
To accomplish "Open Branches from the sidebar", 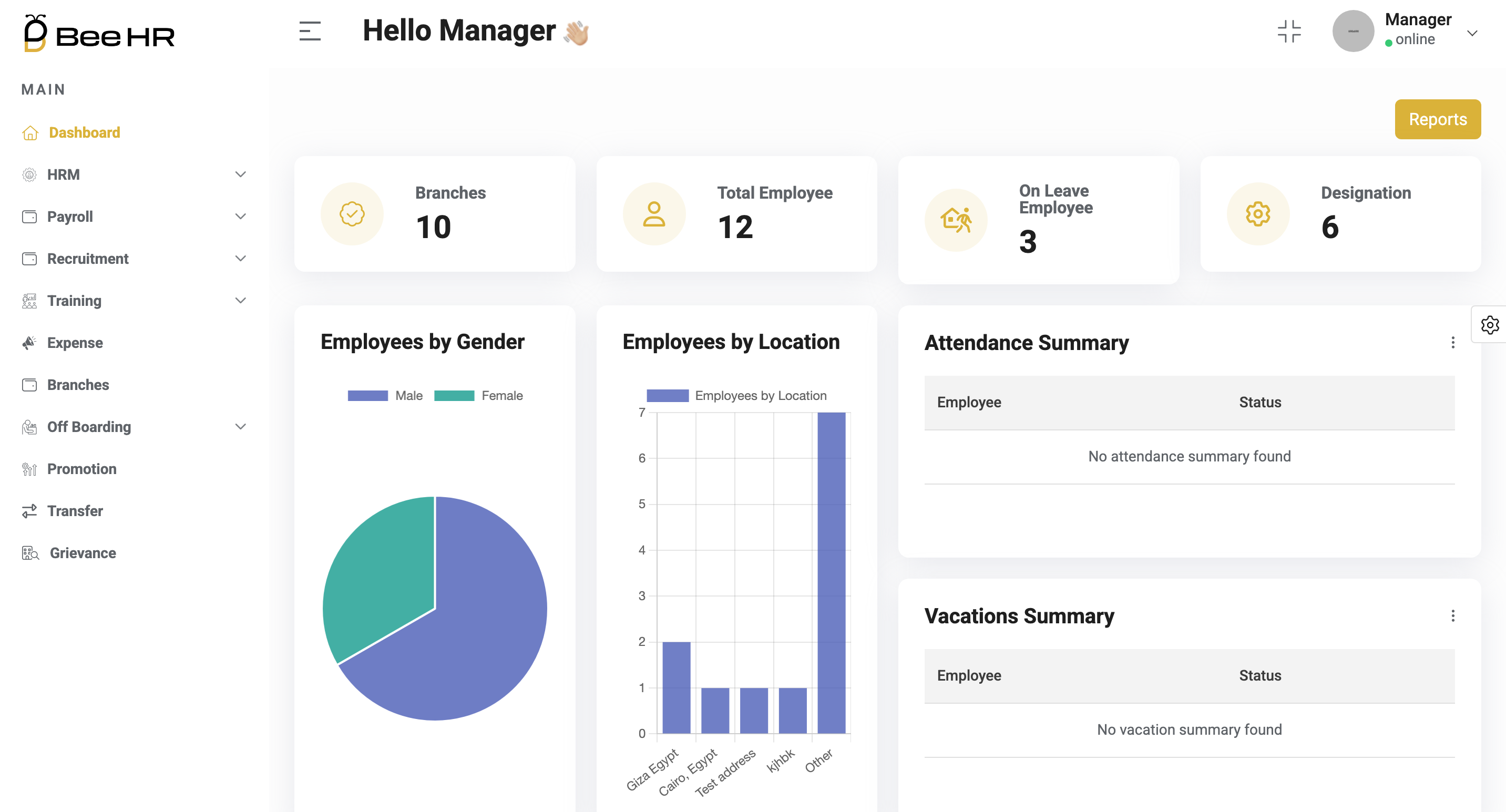I will (x=78, y=385).
